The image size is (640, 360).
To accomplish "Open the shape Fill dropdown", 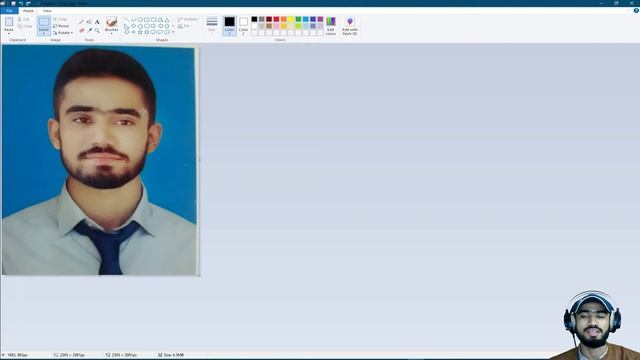I will (186, 26).
